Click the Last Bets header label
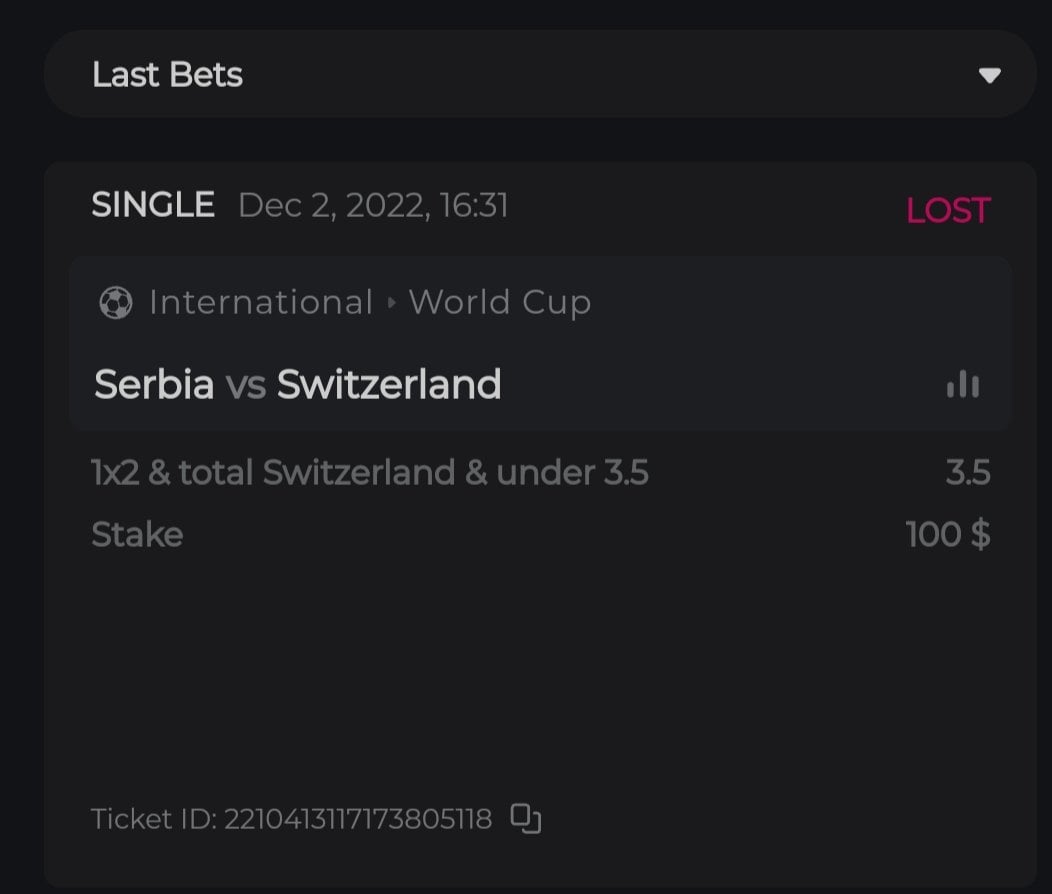 pyautogui.click(x=167, y=75)
